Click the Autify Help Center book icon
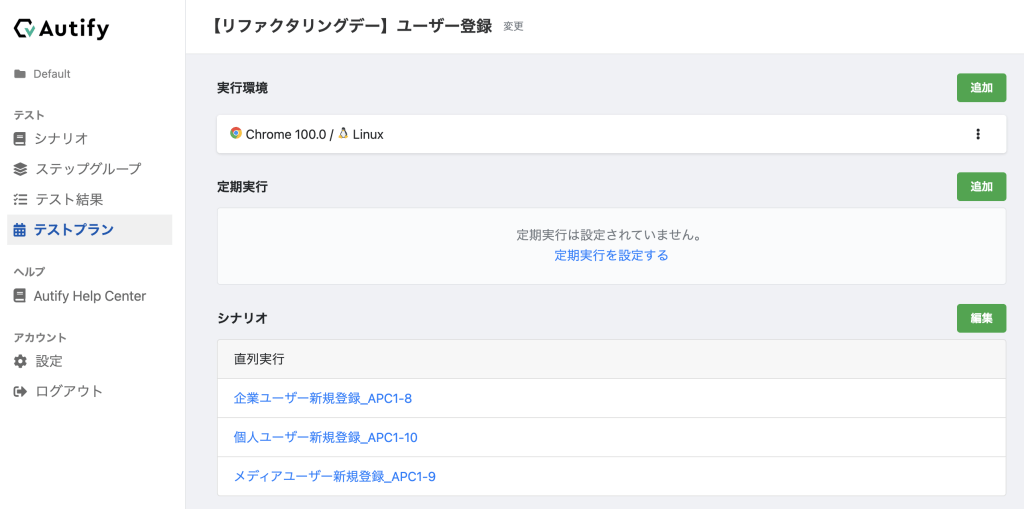The image size is (1024, 509). click(20, 296)
